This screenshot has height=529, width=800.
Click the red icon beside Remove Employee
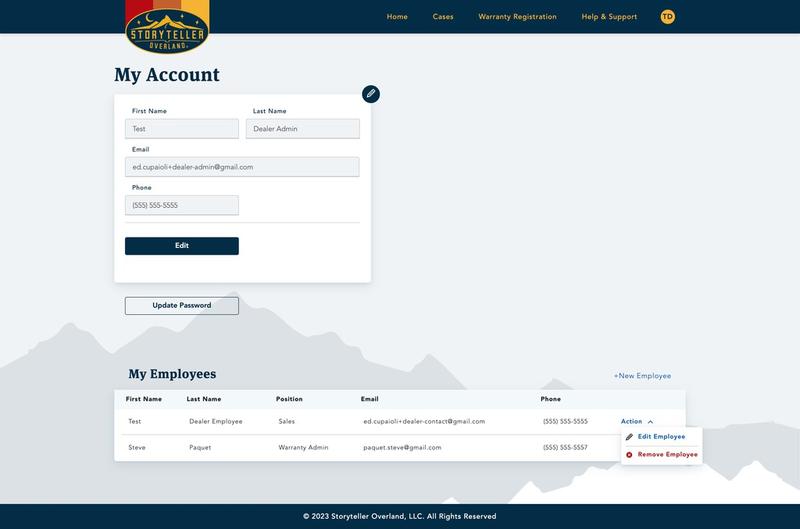point(629,455)
